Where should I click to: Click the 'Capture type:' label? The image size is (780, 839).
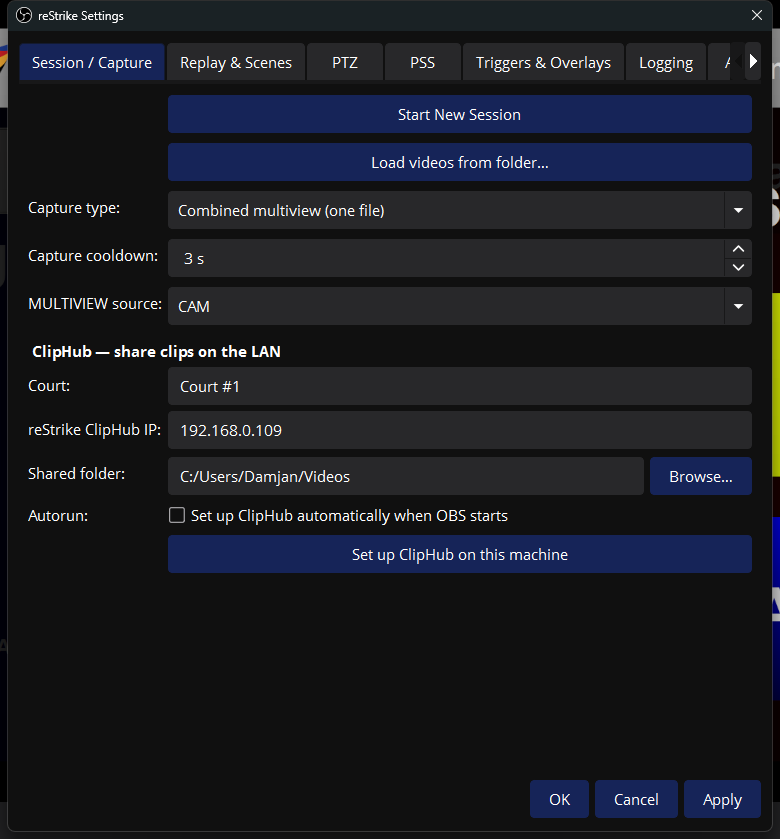(74, 208)
